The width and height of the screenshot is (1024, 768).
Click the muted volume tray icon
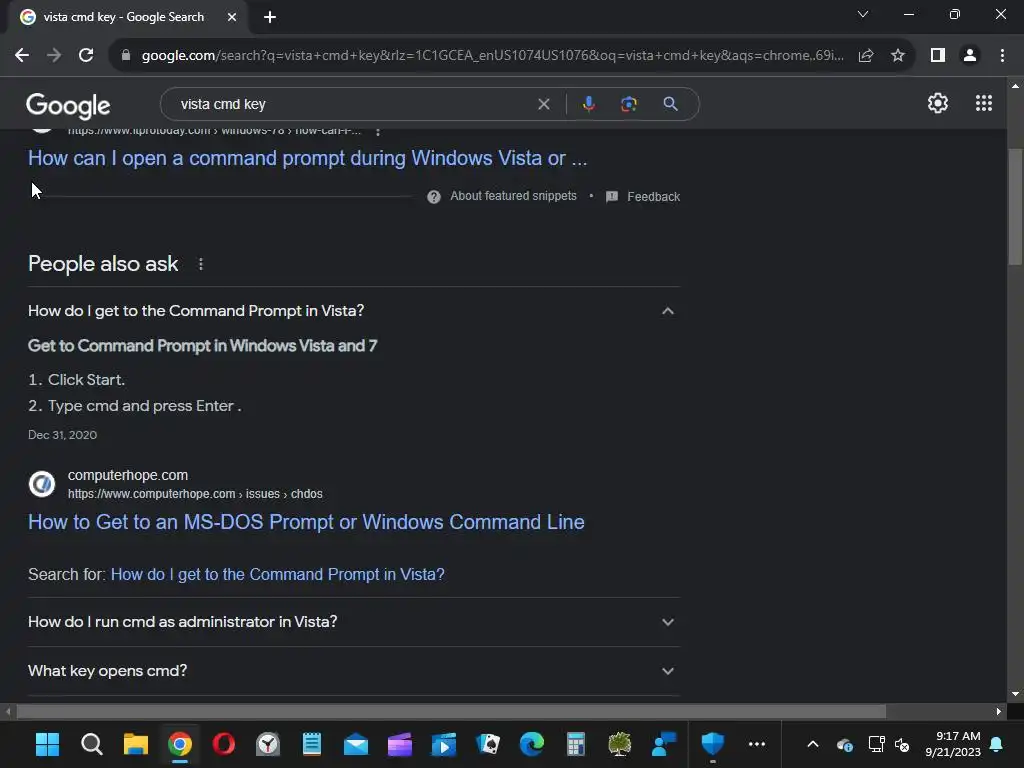[903, 744]
